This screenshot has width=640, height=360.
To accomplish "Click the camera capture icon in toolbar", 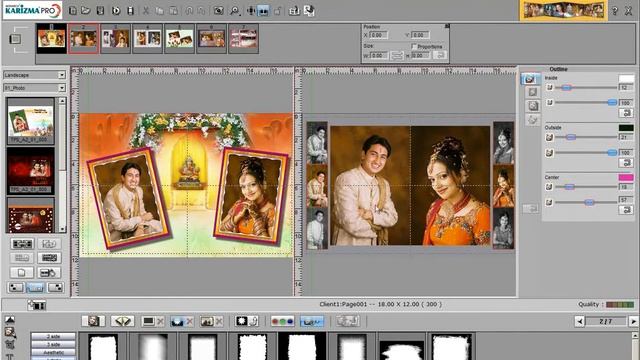I will (219, 11).
